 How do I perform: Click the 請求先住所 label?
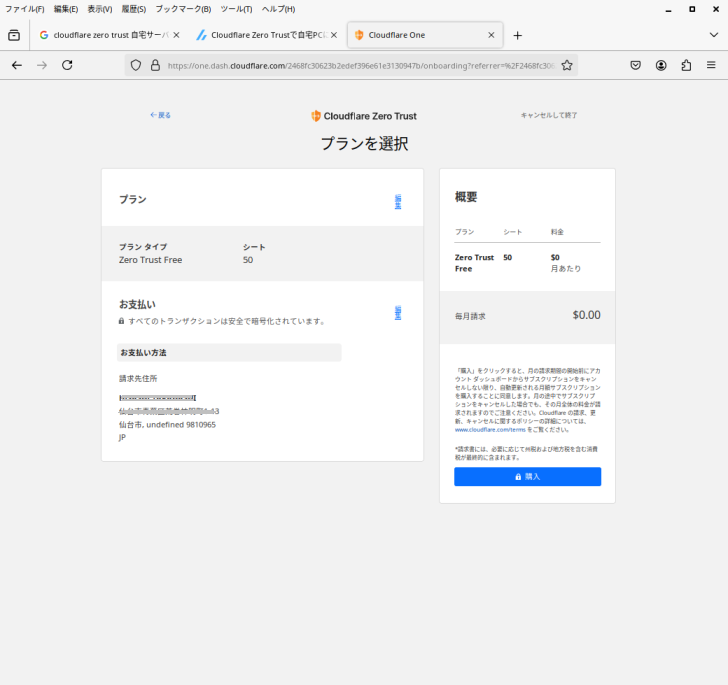[x=138, y=378]
